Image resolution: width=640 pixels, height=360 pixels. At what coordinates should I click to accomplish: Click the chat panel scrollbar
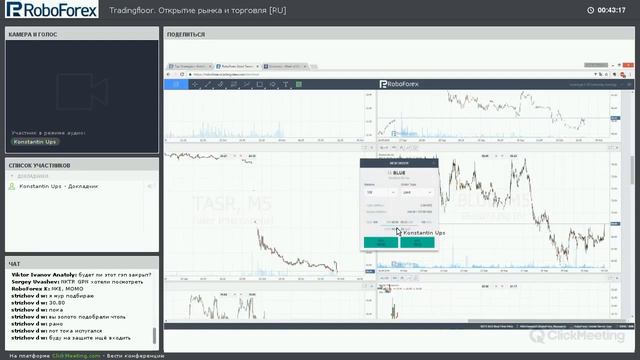154,335
